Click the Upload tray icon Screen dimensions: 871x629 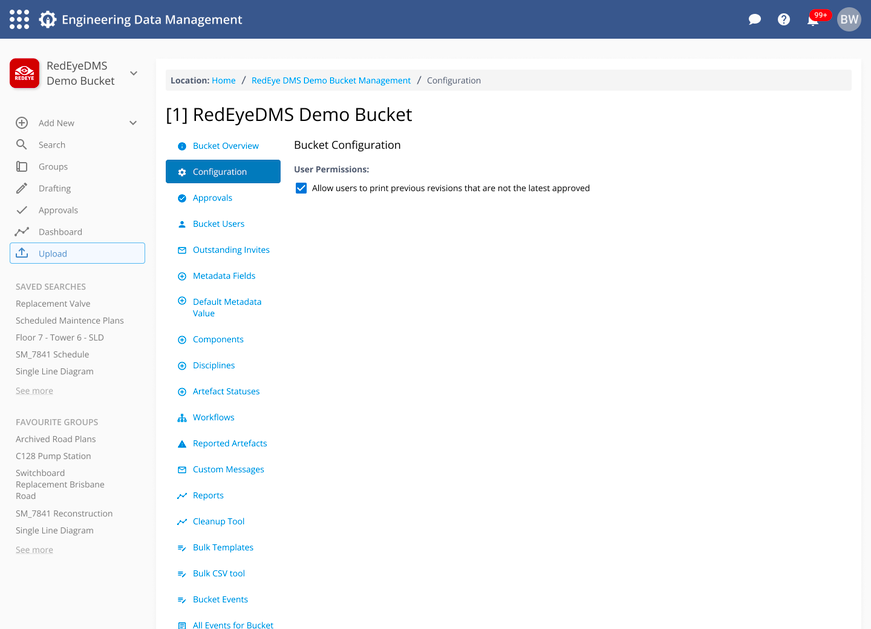coord(22,253)
